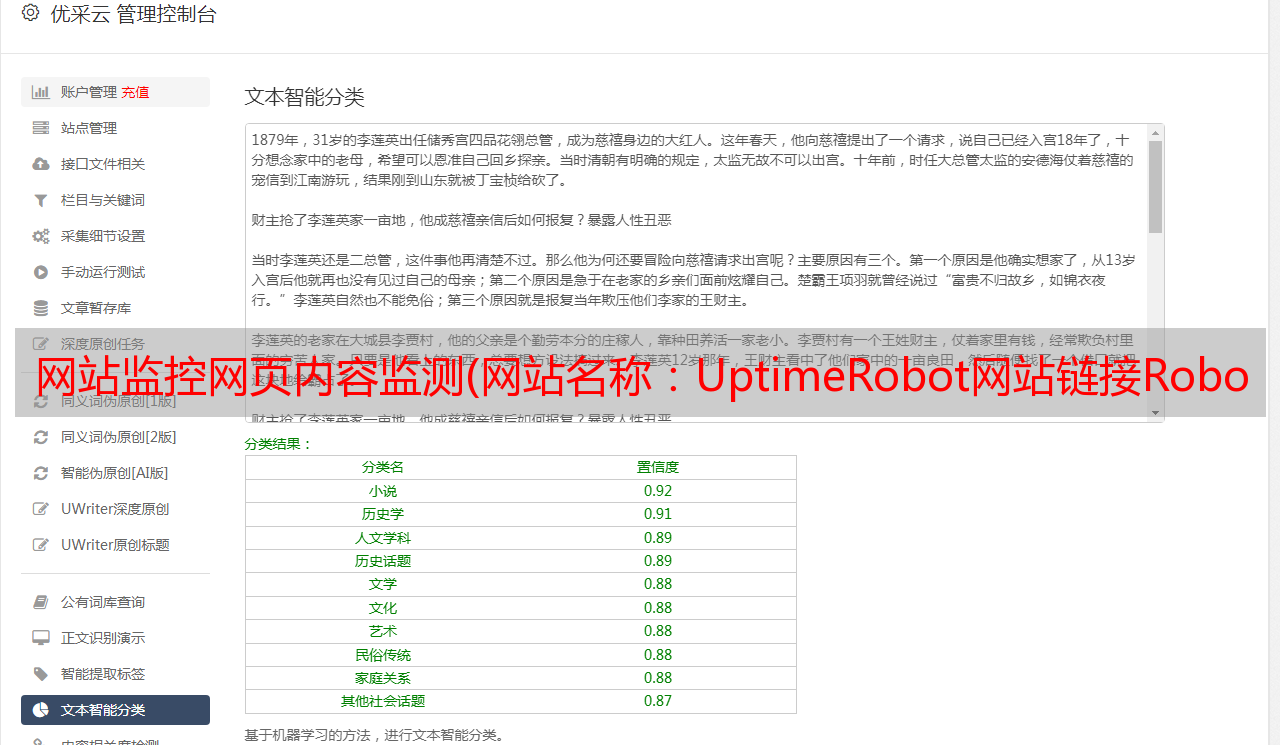Image resolution: width=1280 pixels, height=745 pixels.
Task: Click the 民俗传统 category cell
Action: point(383,655)
